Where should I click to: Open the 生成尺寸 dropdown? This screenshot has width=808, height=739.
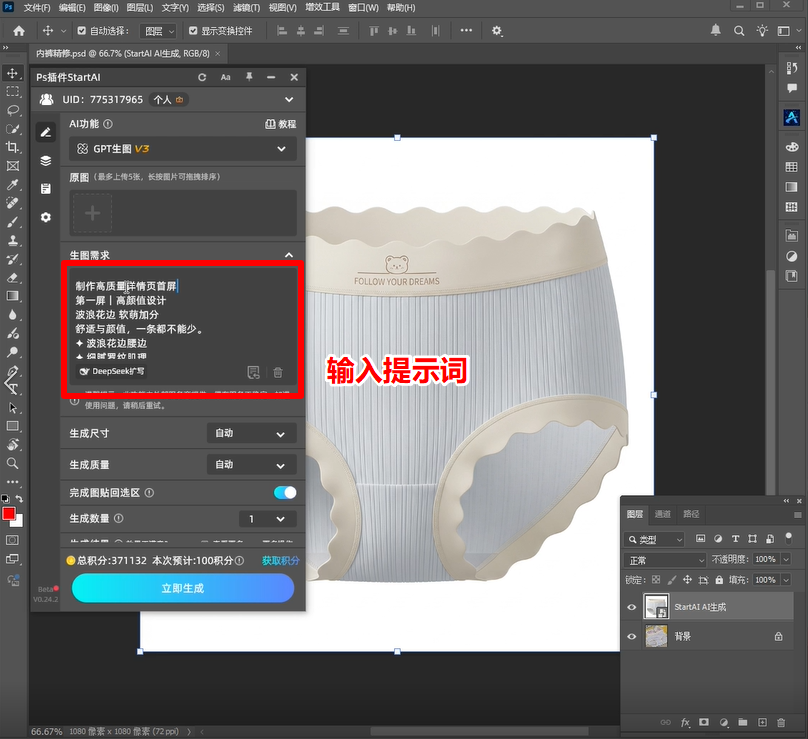point(252,433)
